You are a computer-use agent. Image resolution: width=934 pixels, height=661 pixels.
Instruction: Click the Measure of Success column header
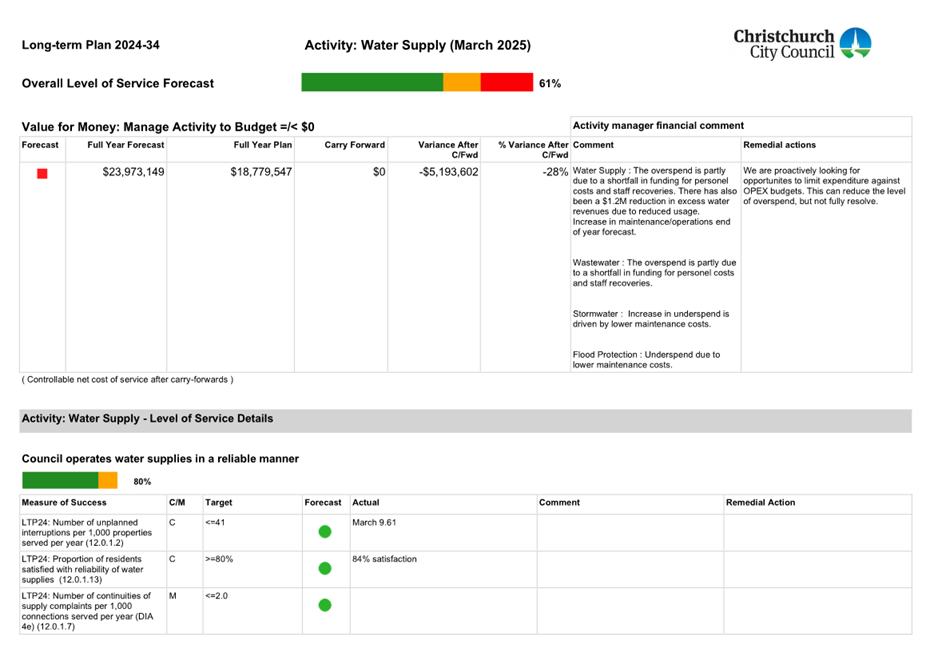tap(64, 503)
